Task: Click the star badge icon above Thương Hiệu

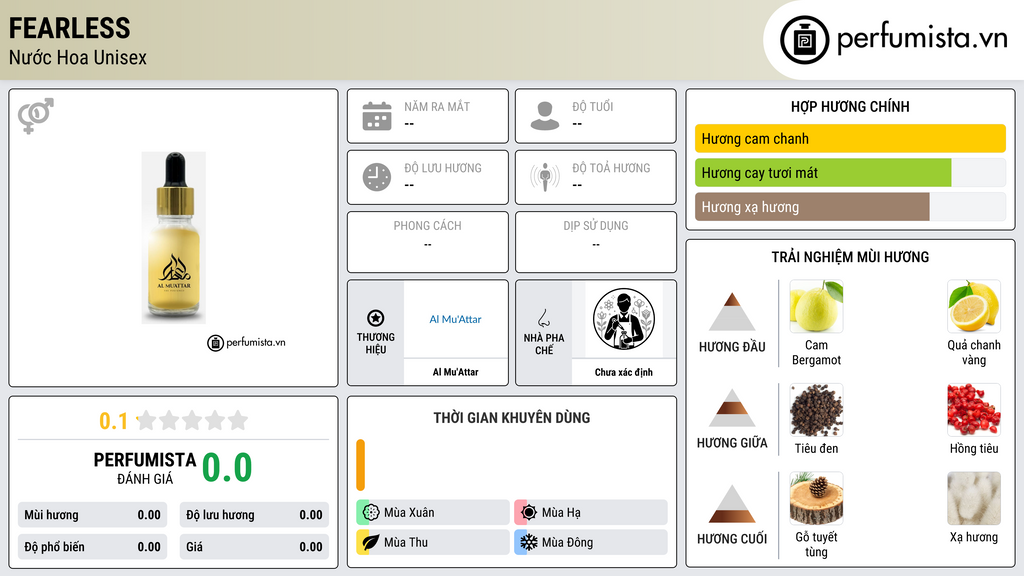Action: [376, 318]
